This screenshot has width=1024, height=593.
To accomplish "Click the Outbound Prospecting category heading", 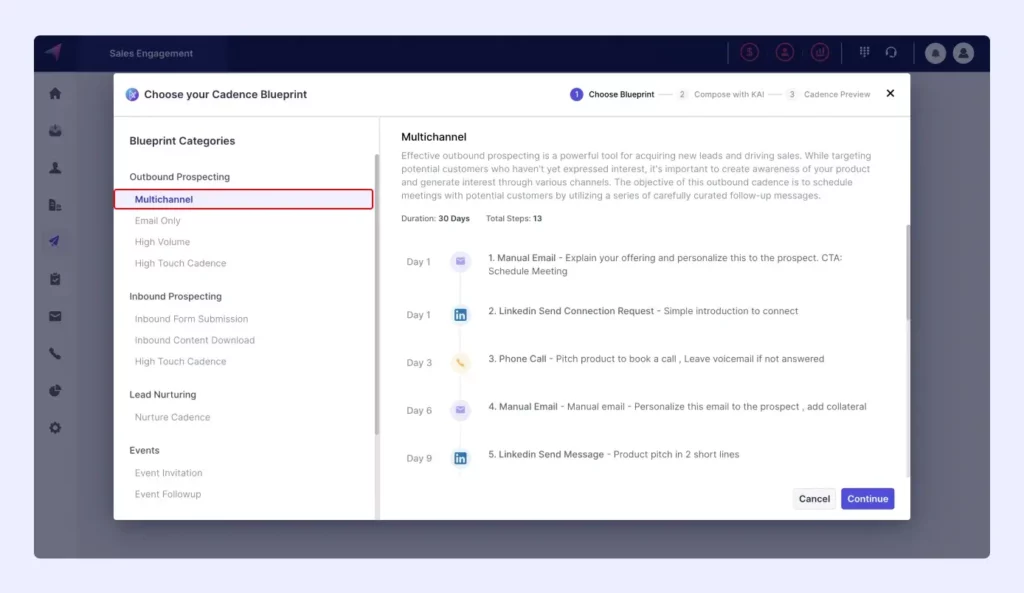I will [180, 177].
